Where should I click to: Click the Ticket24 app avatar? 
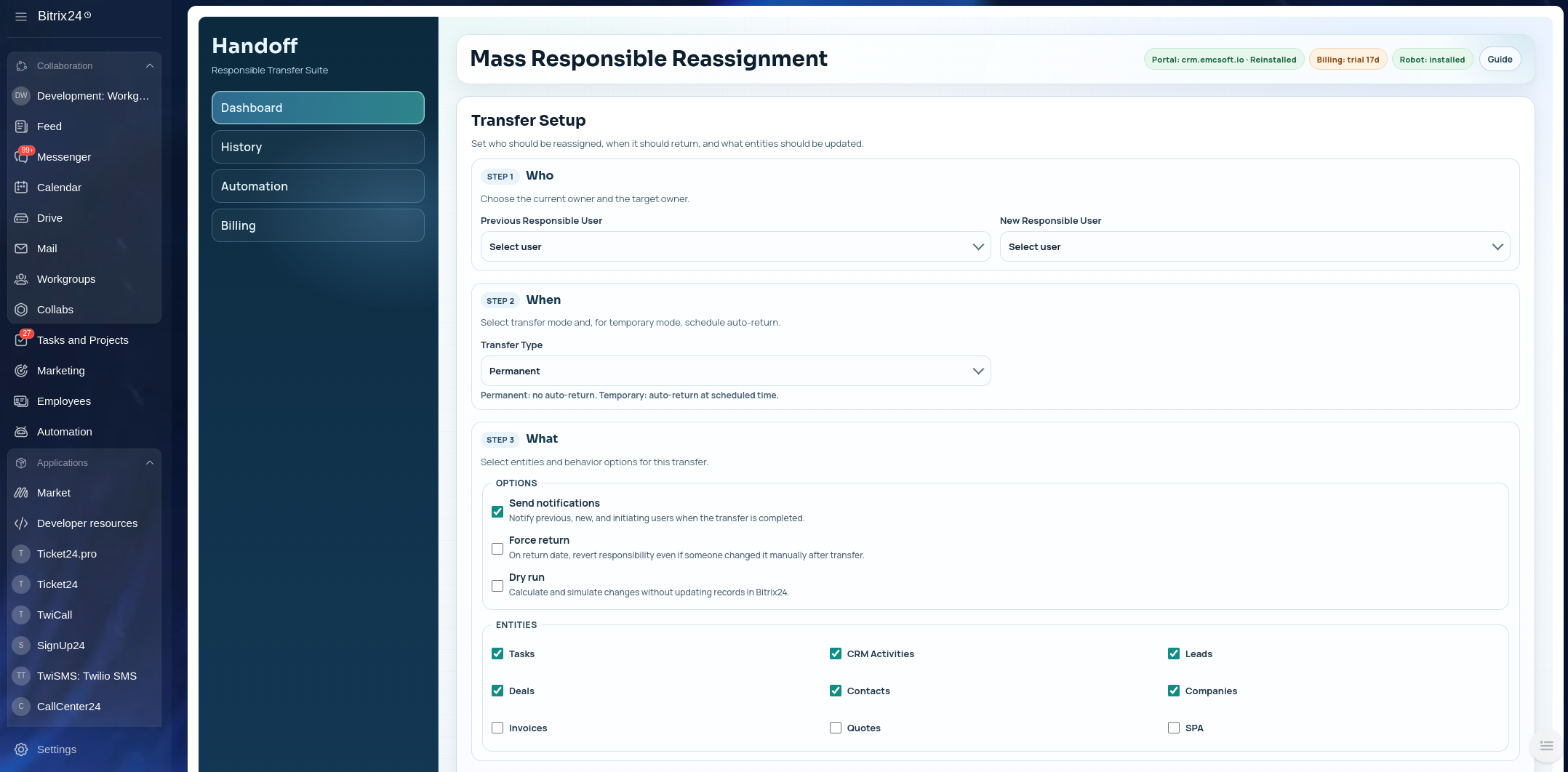(x=21, y=584)
